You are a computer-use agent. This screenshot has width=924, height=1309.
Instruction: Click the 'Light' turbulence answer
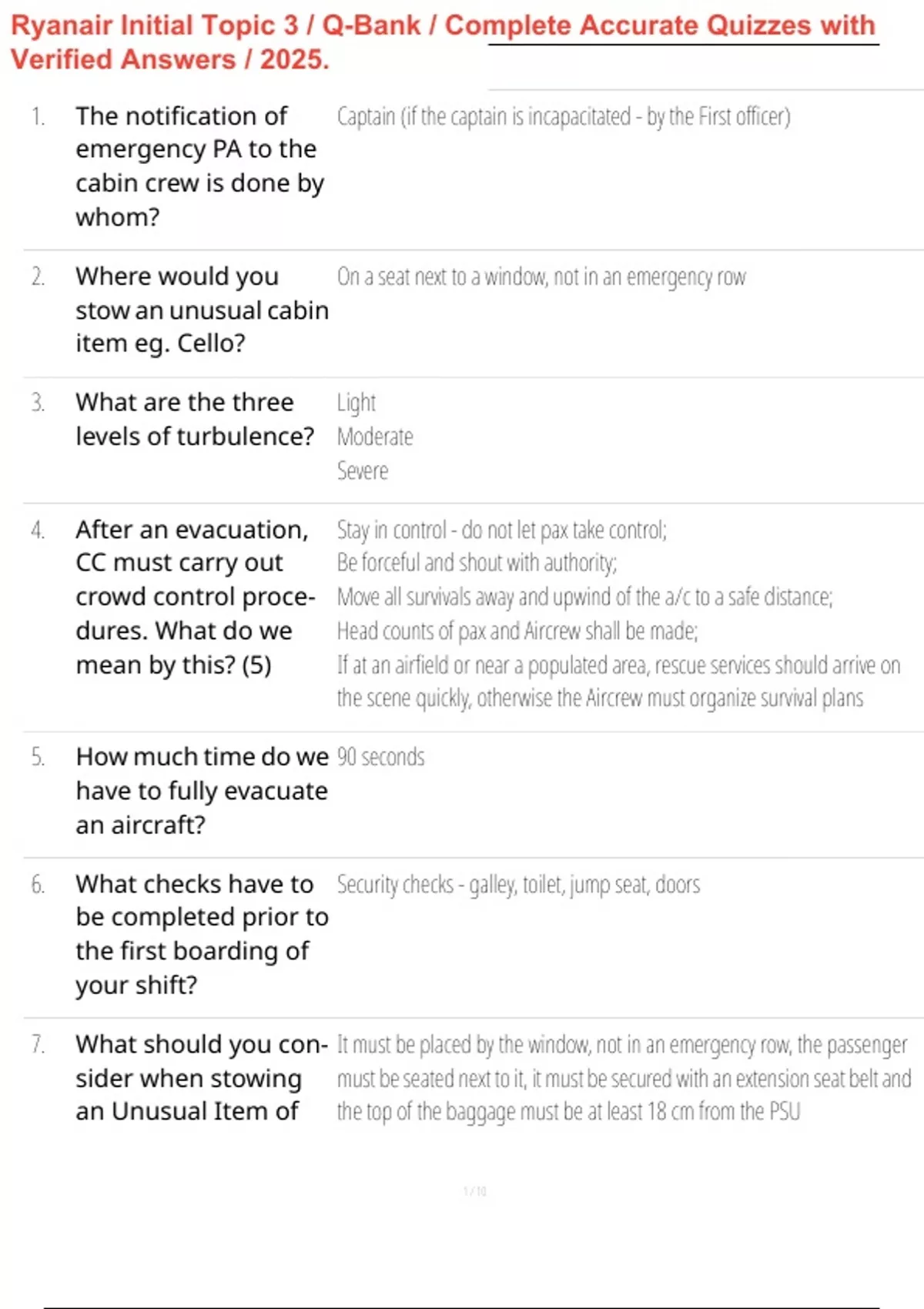[357, 403]
